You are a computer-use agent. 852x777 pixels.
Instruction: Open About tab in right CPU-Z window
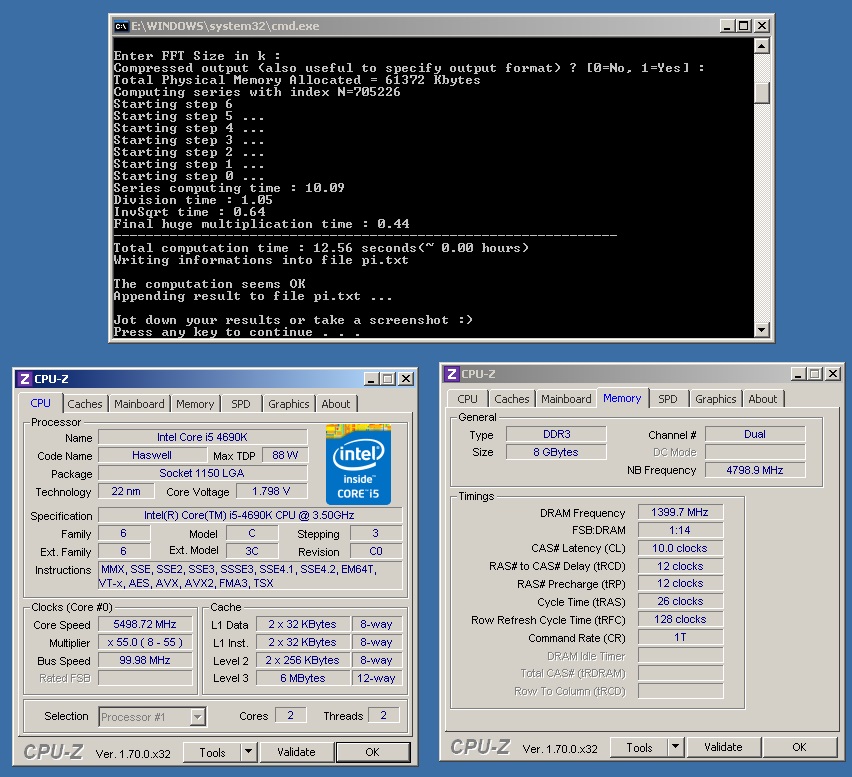click(763, 399)
